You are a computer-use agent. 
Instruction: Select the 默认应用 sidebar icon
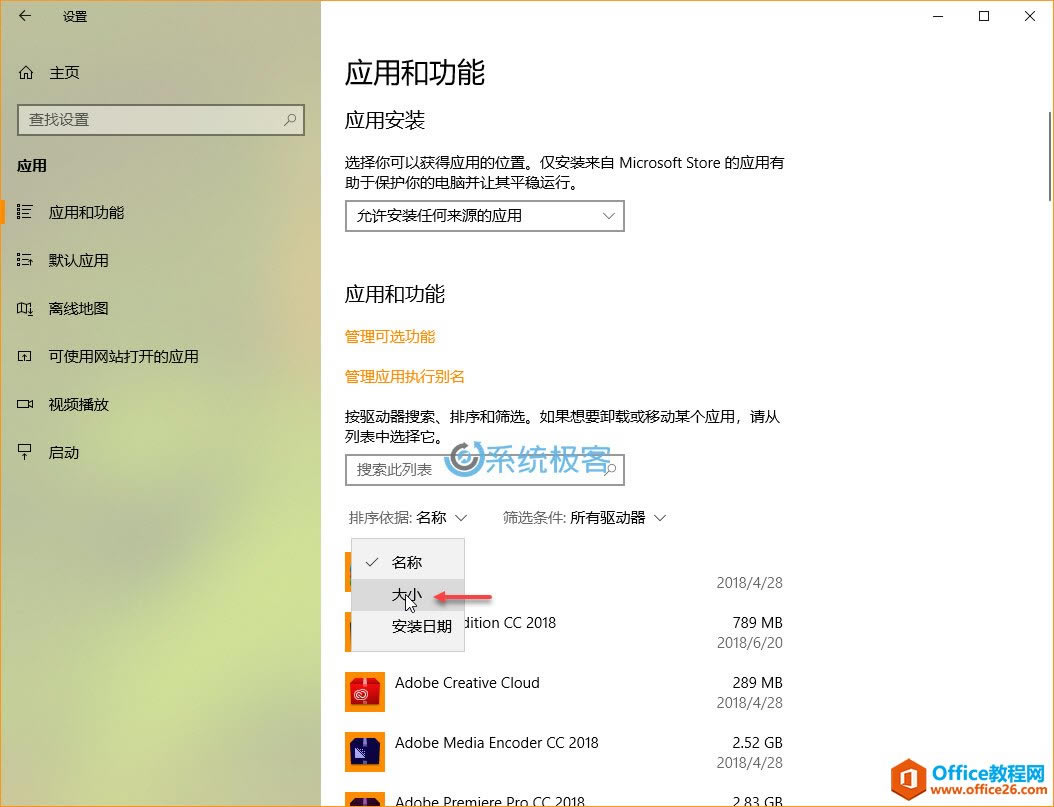click(25, 260)
